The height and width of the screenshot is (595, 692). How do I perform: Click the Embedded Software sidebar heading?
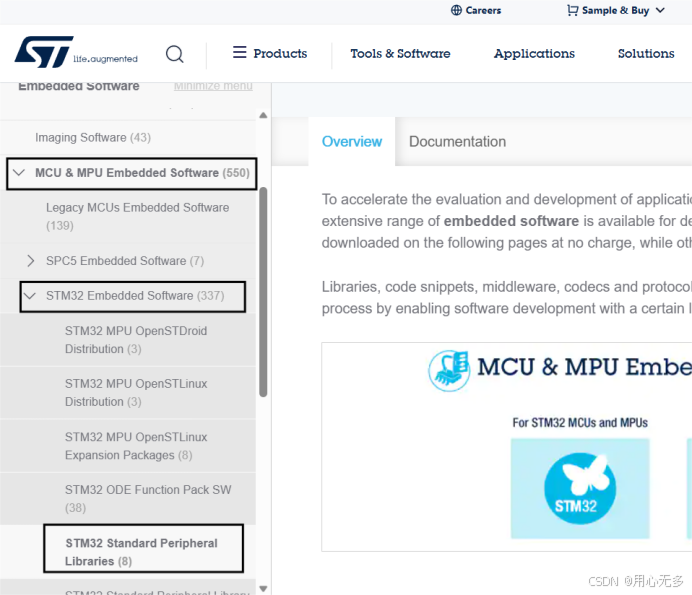point(79,86)
